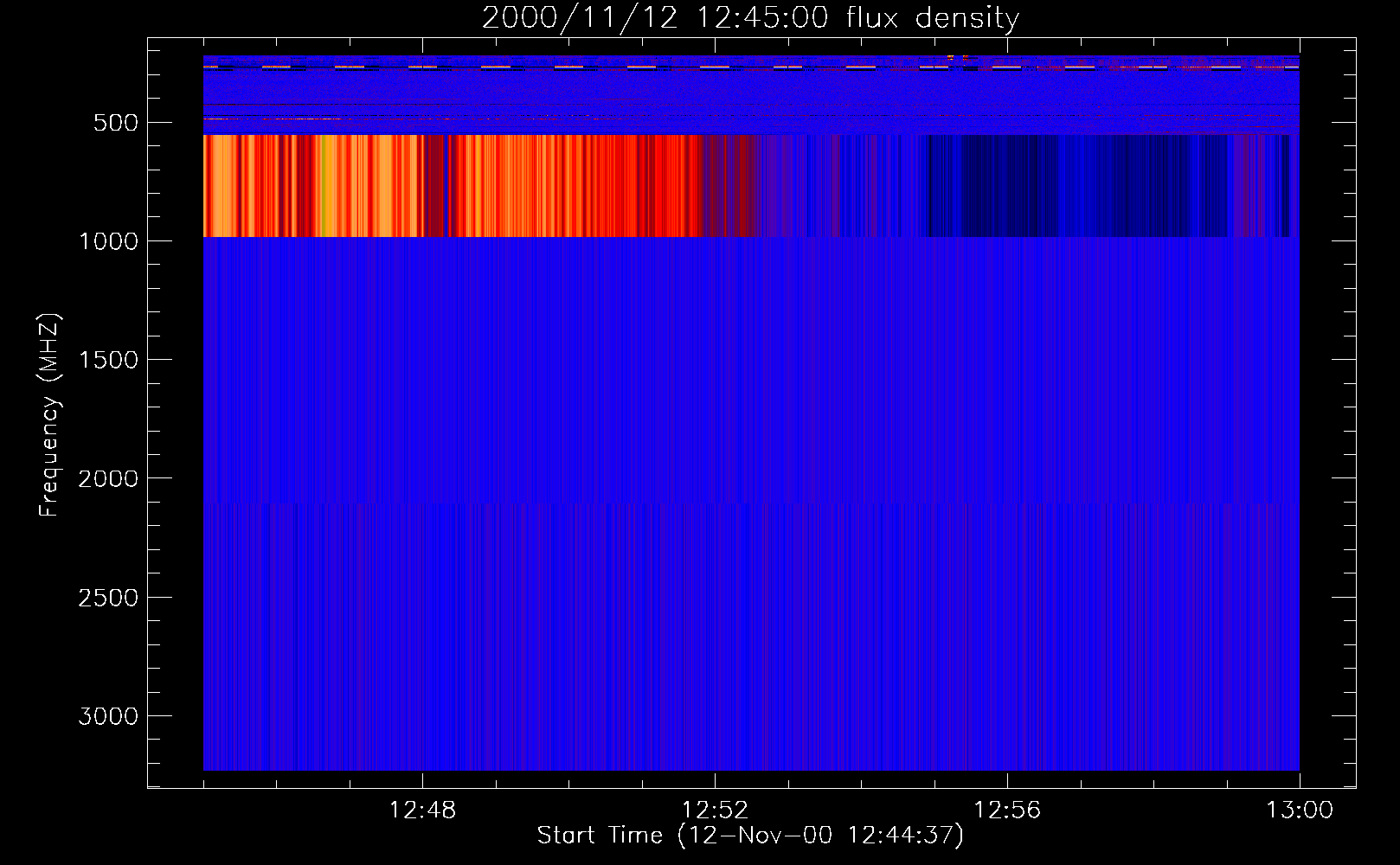Select the 12:52 time tick label
This screenshot has height=865, width=1400.
(715, 811)
